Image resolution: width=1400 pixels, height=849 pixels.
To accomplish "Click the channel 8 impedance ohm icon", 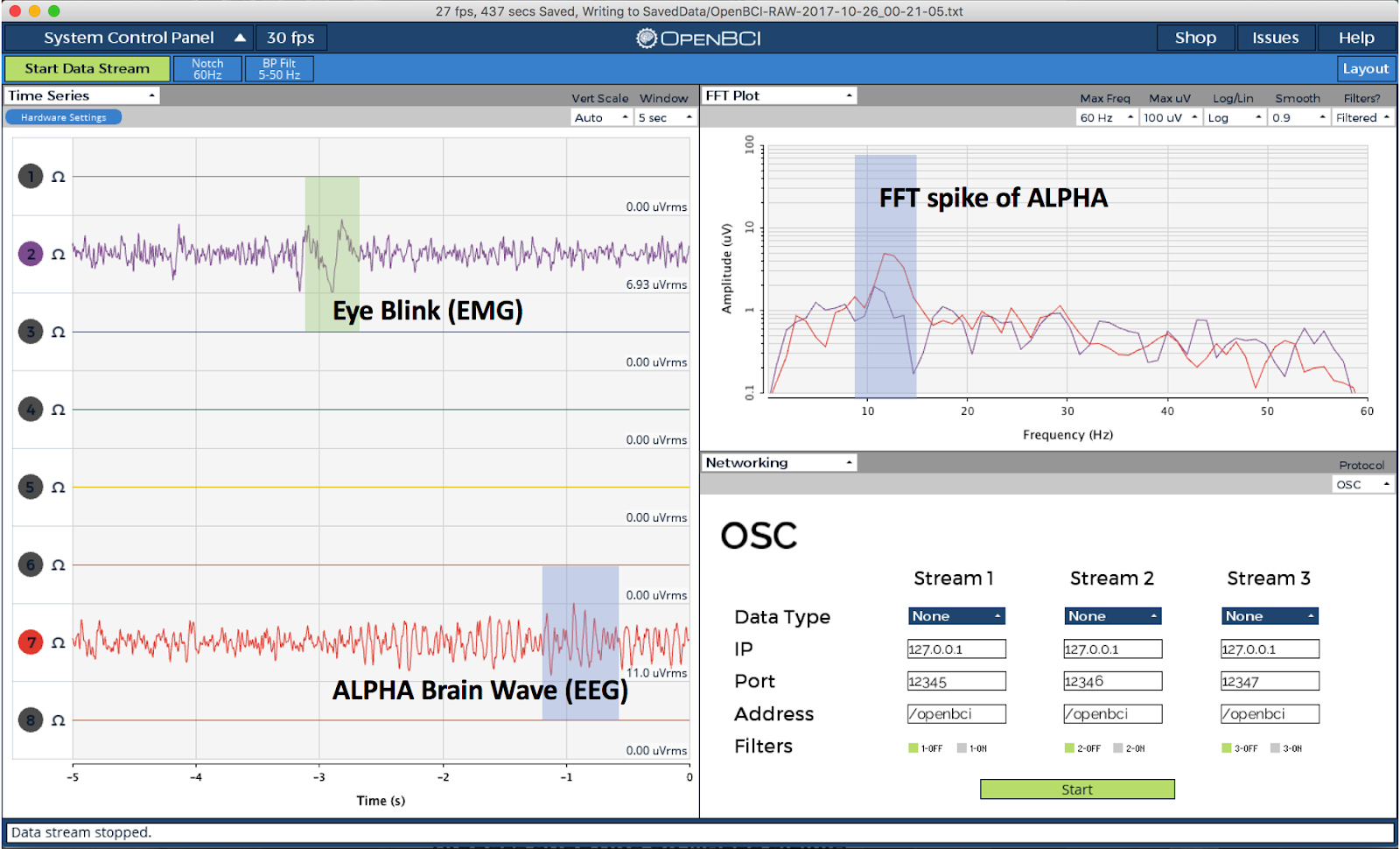I will coord(59,720).
